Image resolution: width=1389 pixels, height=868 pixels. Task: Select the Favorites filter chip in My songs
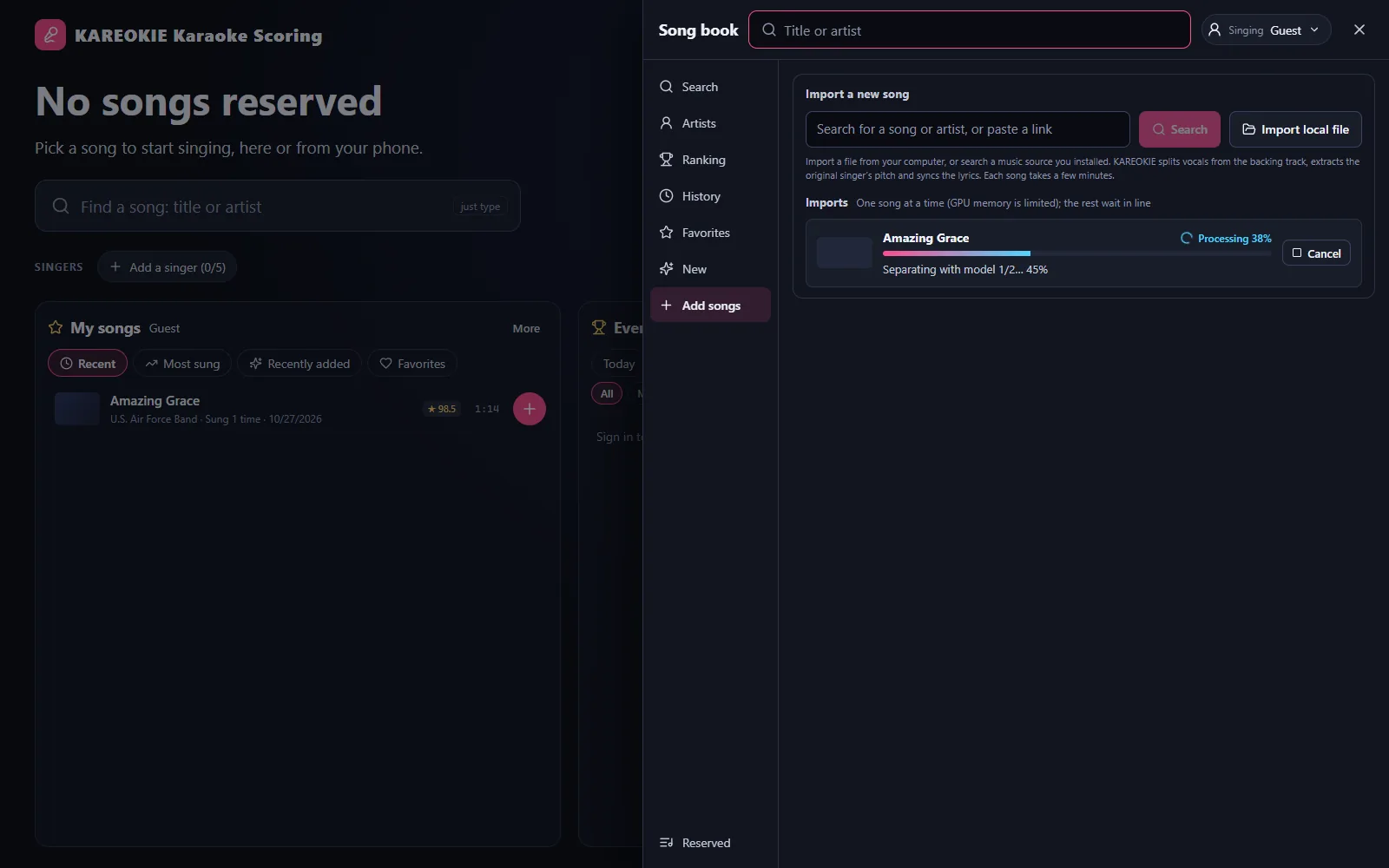[412, 364]
